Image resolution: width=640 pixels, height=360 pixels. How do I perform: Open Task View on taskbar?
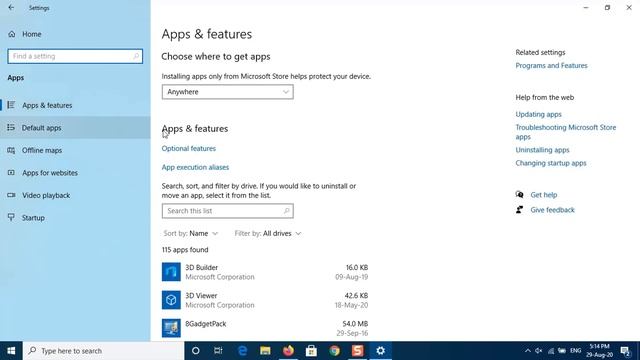(x=218, y=351)
